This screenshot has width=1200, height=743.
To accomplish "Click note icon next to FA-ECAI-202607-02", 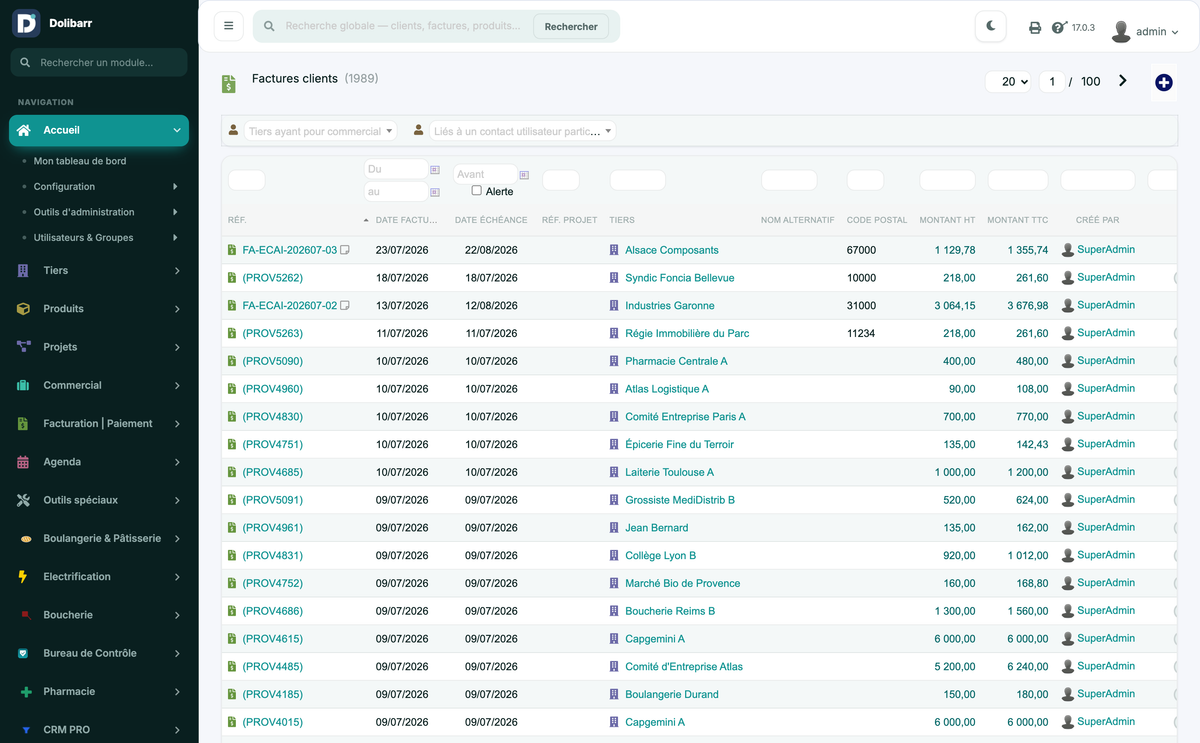I will coord(345,305).
